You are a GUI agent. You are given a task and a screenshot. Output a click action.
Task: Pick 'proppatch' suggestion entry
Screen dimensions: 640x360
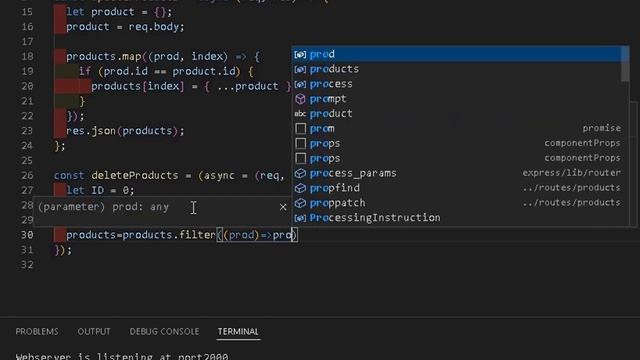pos(457,203)
